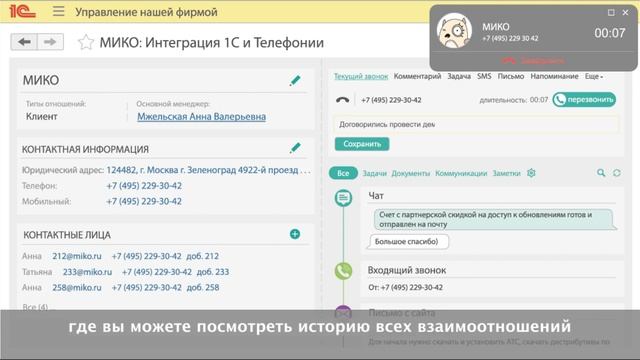Image resolution: width=640 pixels, height=360 pixels.
Task: Search the interaction history with magnifier icon
Action: tap(601, 173)
